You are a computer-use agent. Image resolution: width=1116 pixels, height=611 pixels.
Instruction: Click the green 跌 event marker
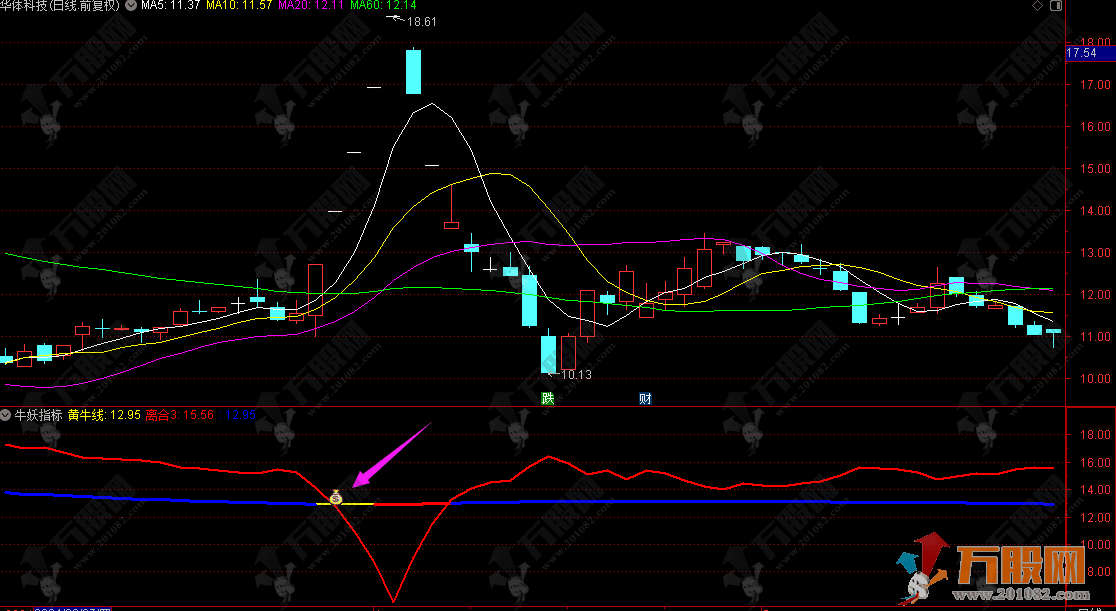pyautogui.click(x=547, y=398)
